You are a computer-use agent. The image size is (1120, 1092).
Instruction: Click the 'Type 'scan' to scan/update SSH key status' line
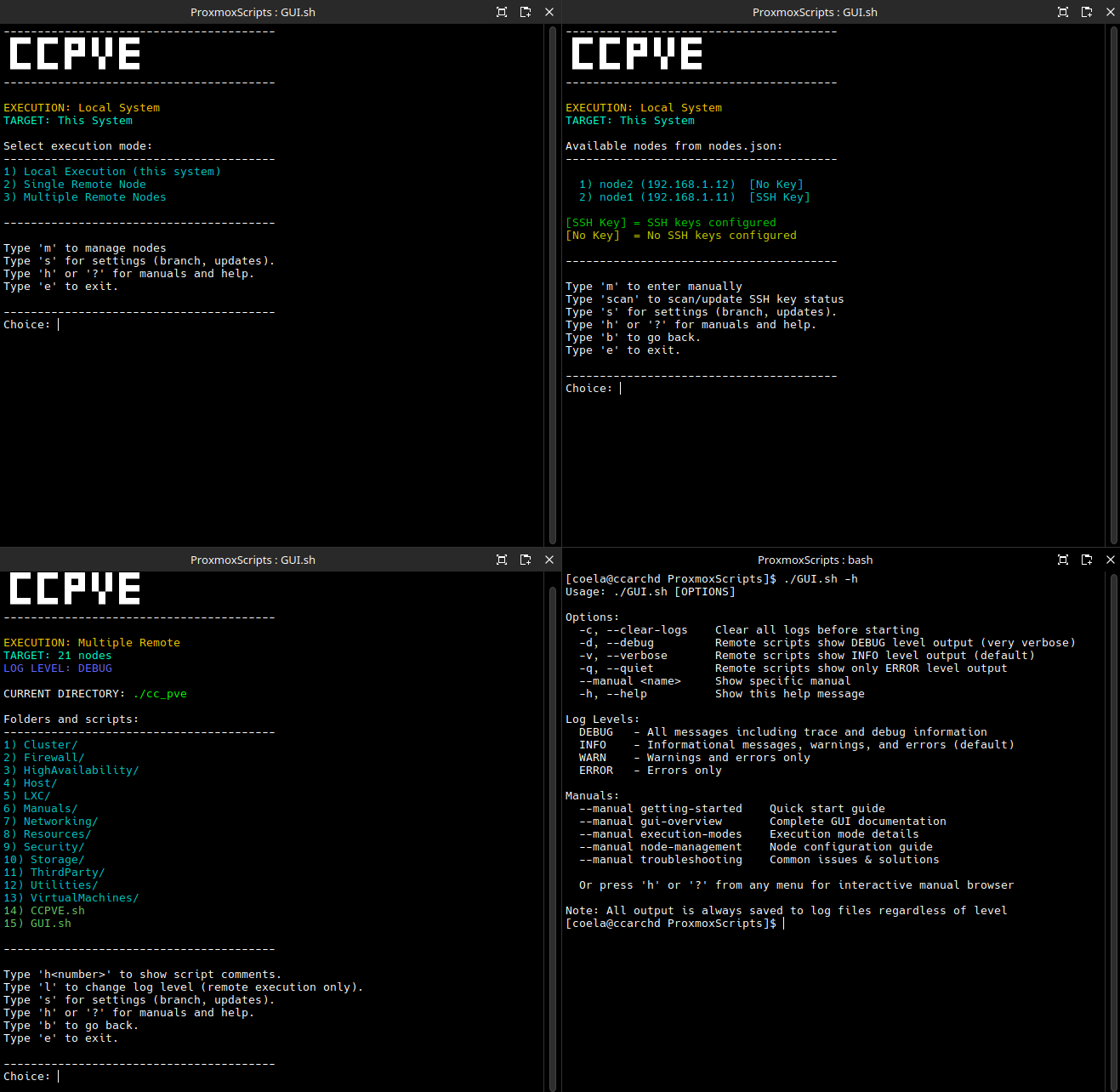[x=705, y=299]
